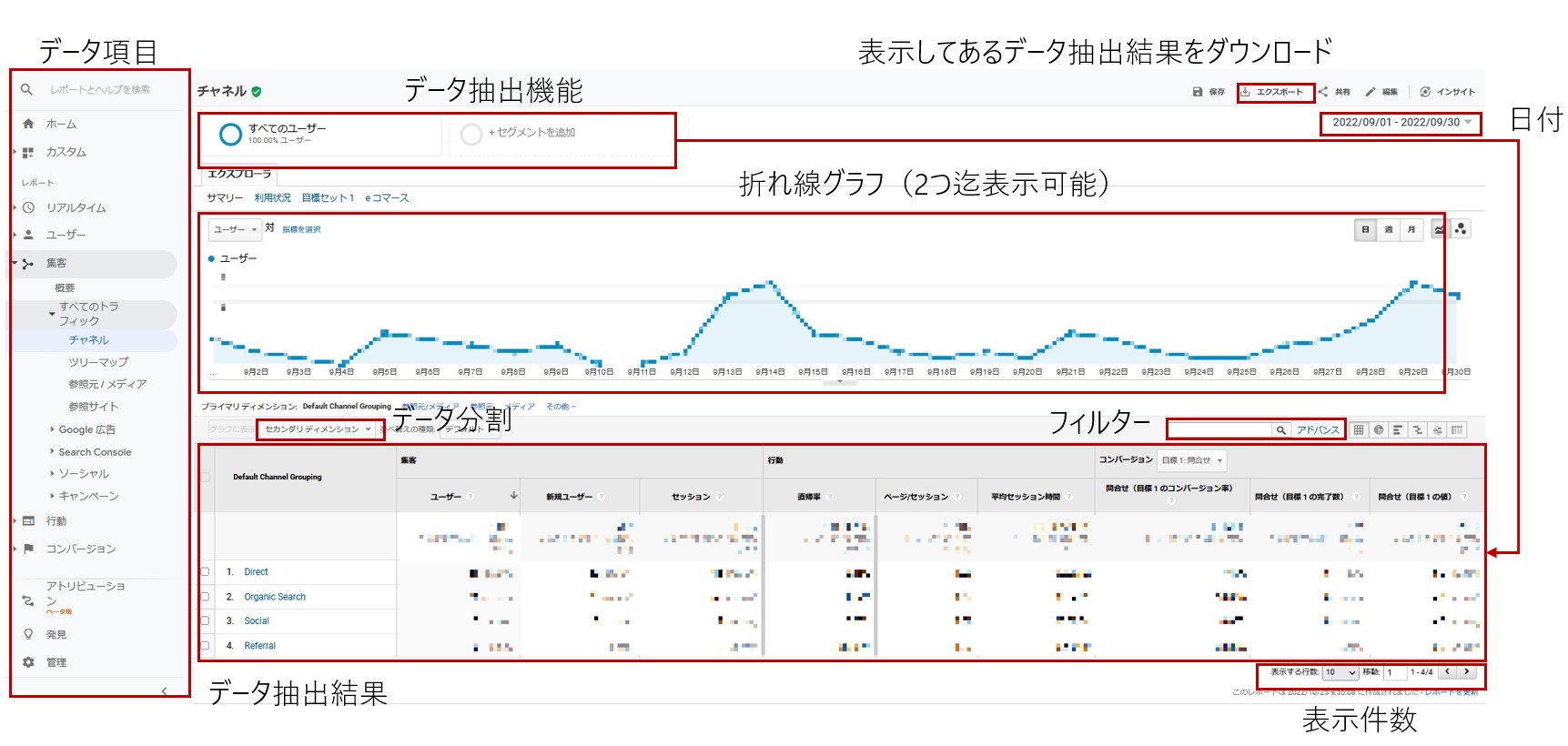This screenshot has width=1568, height=746.
Task: Open the Insights (インサイト) icon
Action: tap(1425, 92)
